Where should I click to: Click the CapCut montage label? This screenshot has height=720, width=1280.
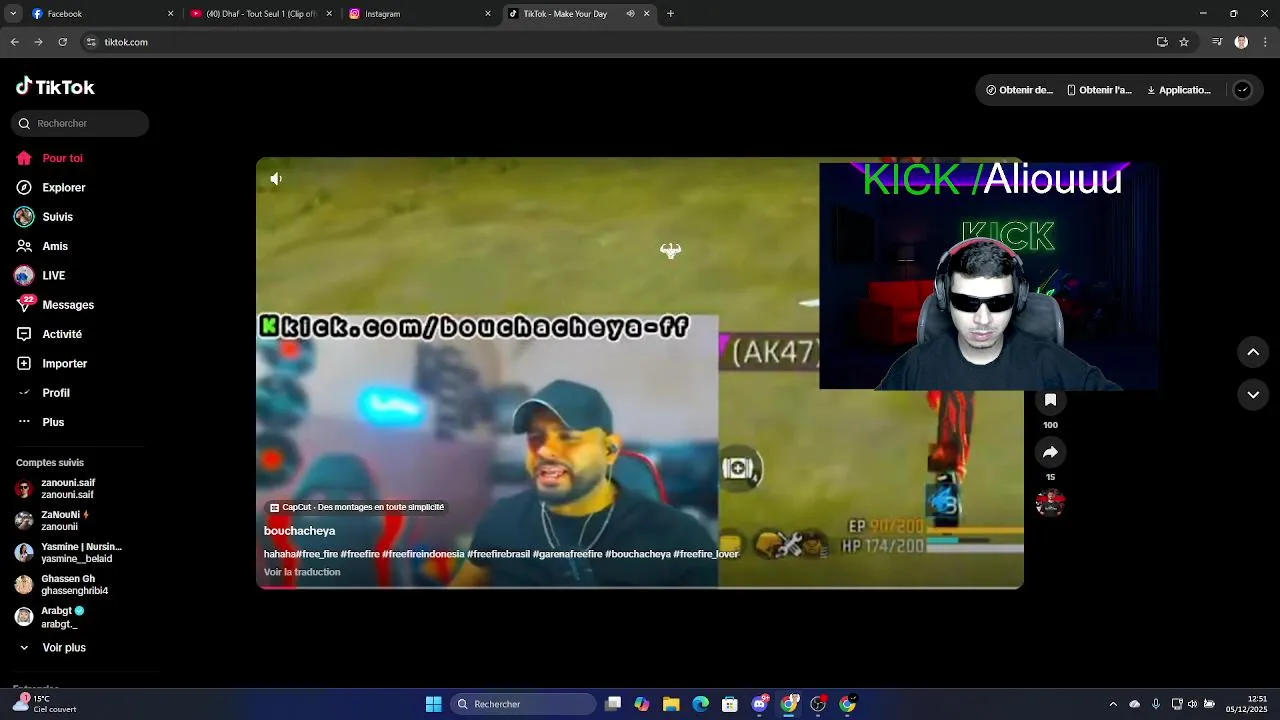[x=357, y=507]
